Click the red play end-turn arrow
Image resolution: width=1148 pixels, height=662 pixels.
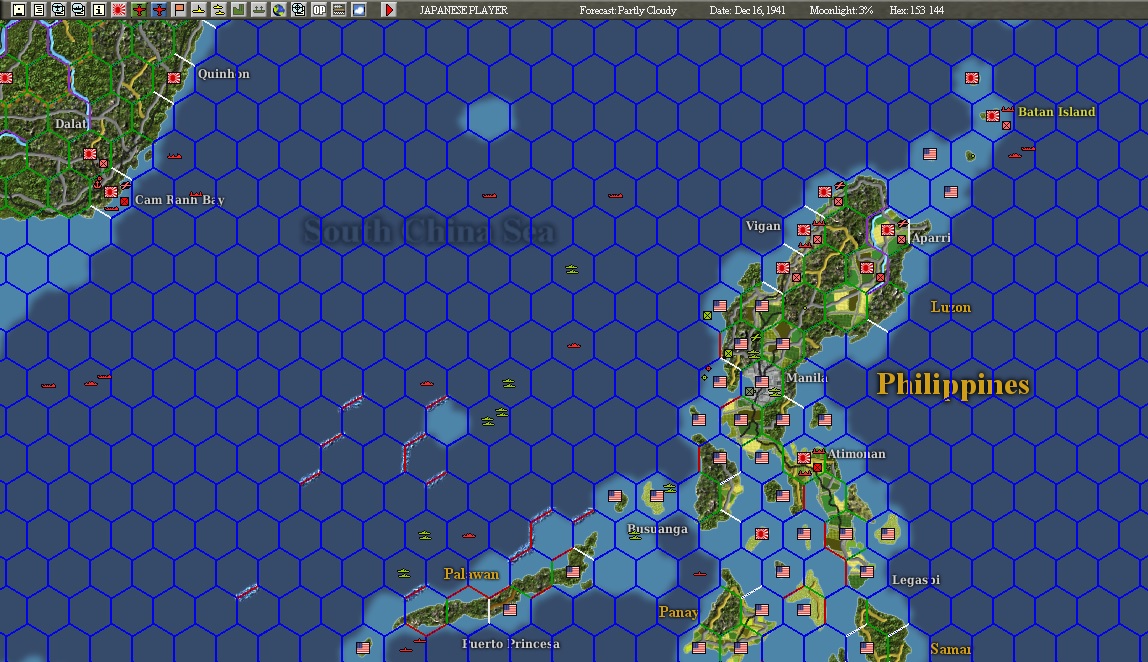[390, 10]
